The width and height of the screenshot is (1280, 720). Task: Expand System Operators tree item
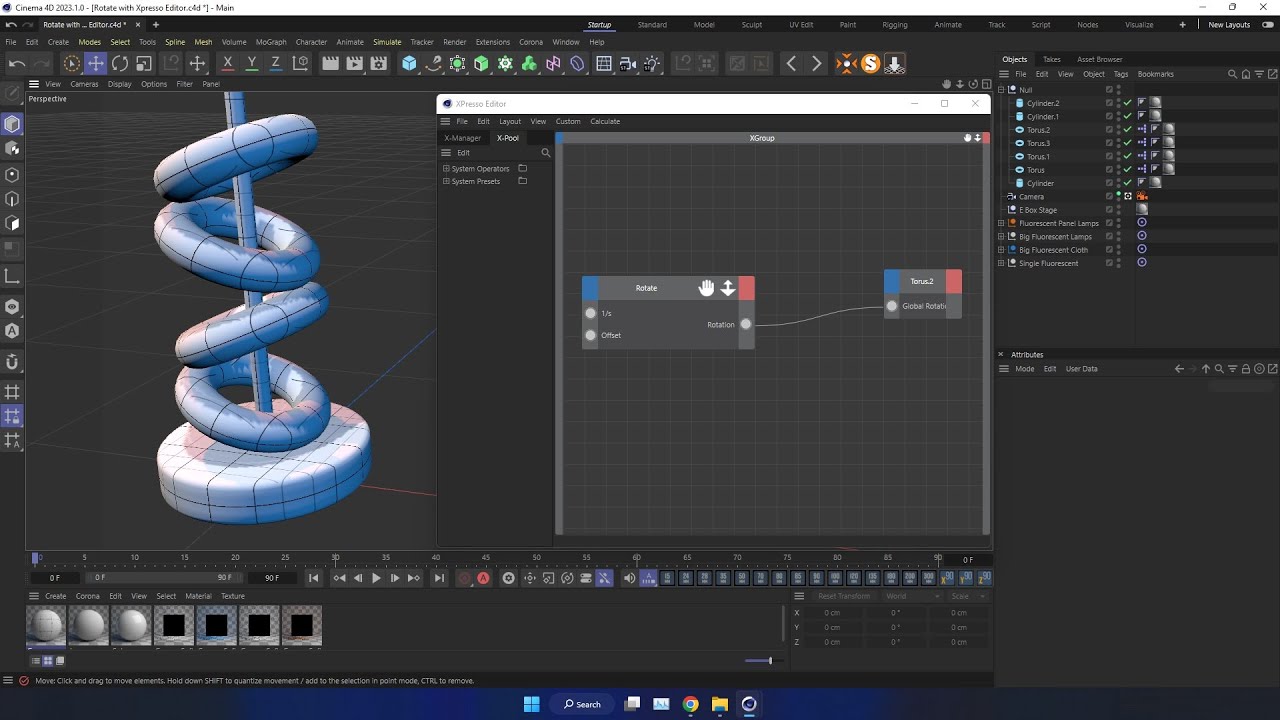pyautogui.click(x=446, y=168)
